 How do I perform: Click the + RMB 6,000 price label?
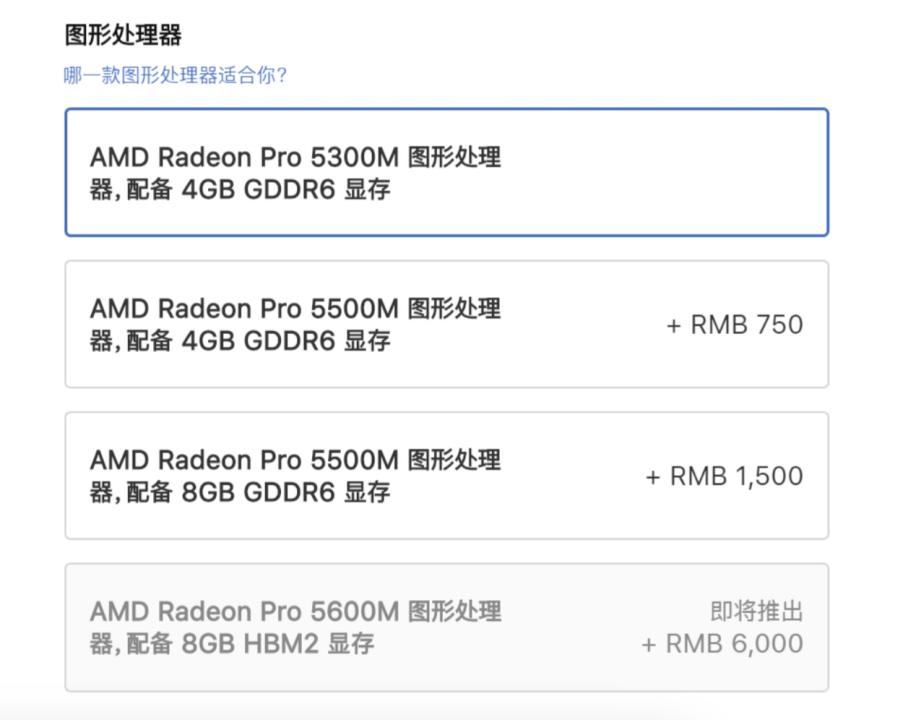pos(722,644)
